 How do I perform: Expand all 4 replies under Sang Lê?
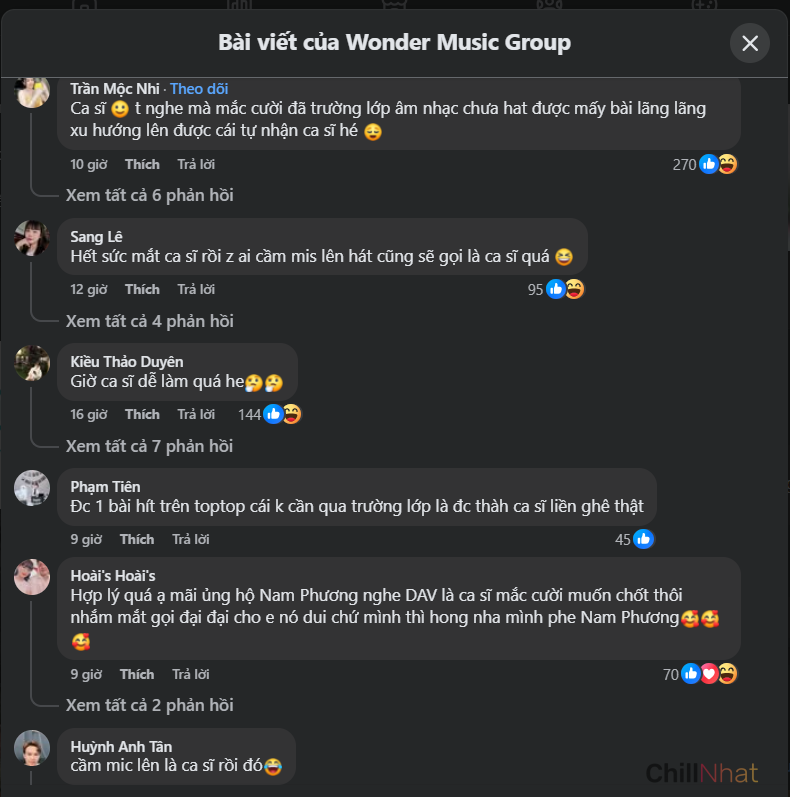point(149,321)
